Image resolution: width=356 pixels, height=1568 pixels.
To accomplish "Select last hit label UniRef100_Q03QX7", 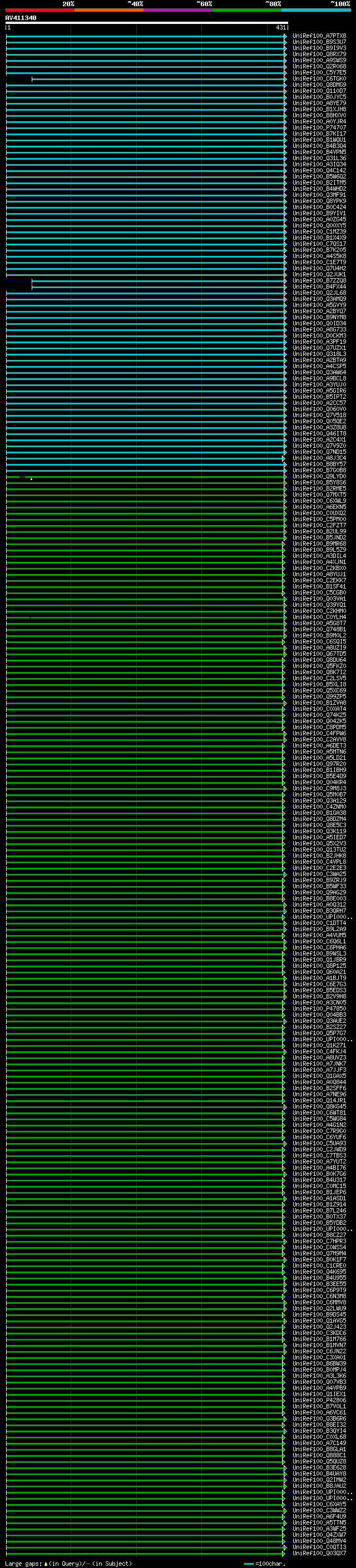I will 319,1553.
